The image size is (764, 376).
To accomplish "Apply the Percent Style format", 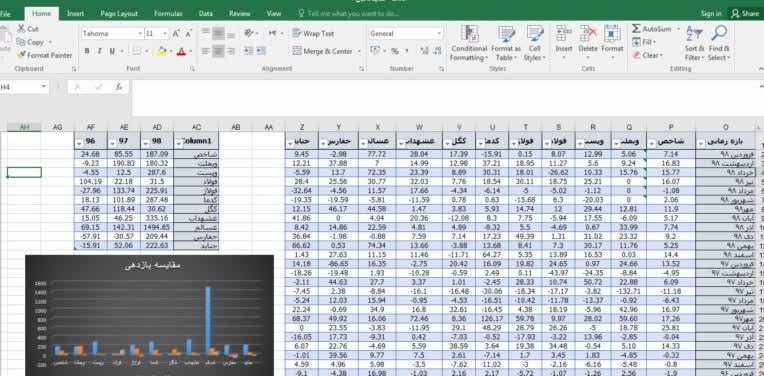I will 395,51.
